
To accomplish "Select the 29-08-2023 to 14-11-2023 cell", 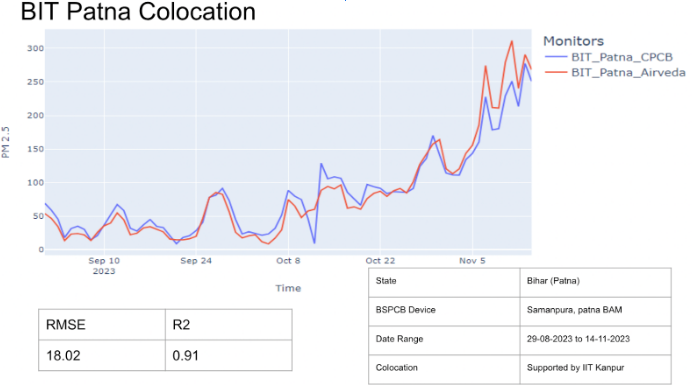I will click(x=595, y=340).
